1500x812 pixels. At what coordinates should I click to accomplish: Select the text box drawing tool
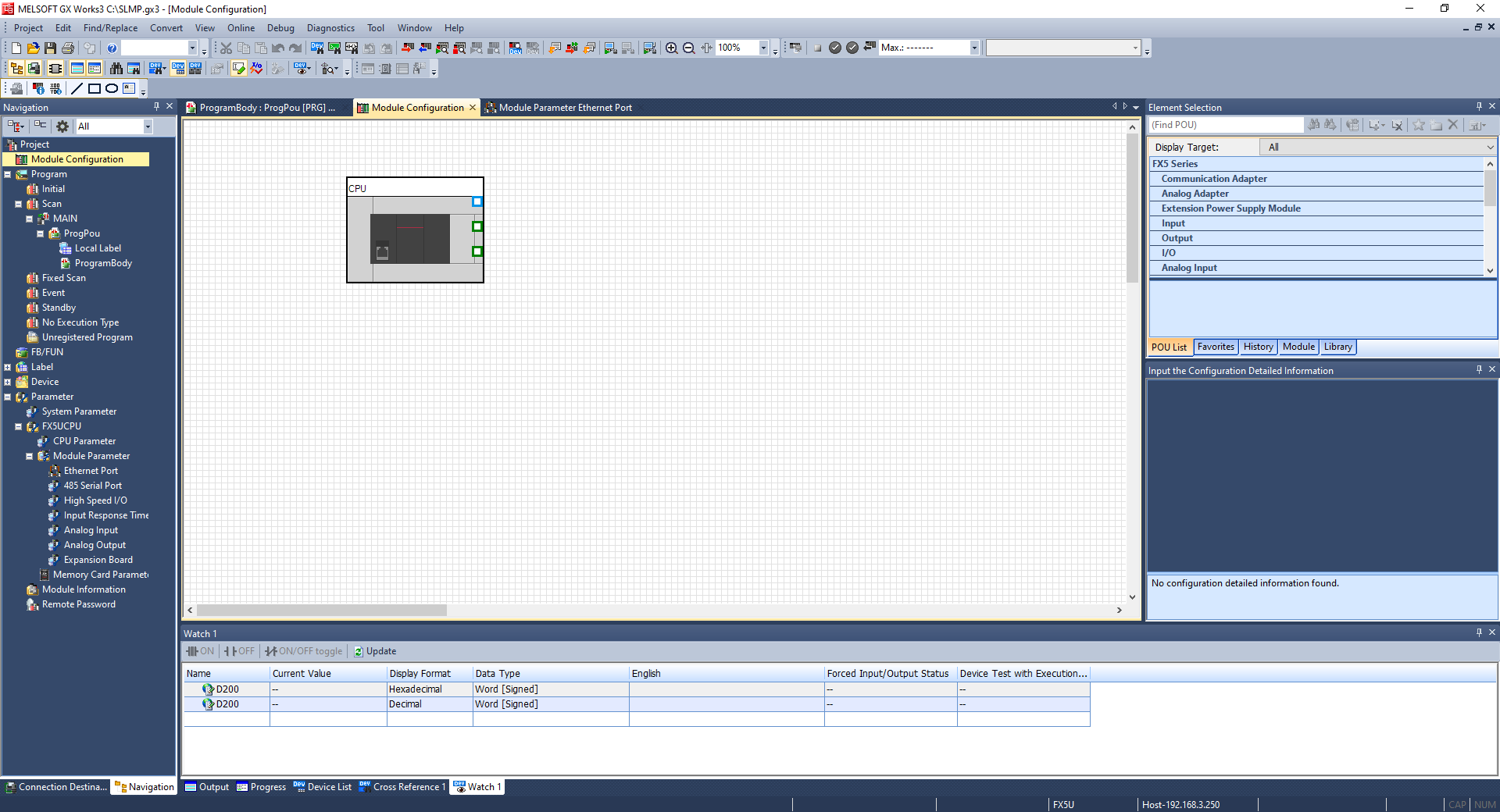pyautogui.click(x=129, y=88)
